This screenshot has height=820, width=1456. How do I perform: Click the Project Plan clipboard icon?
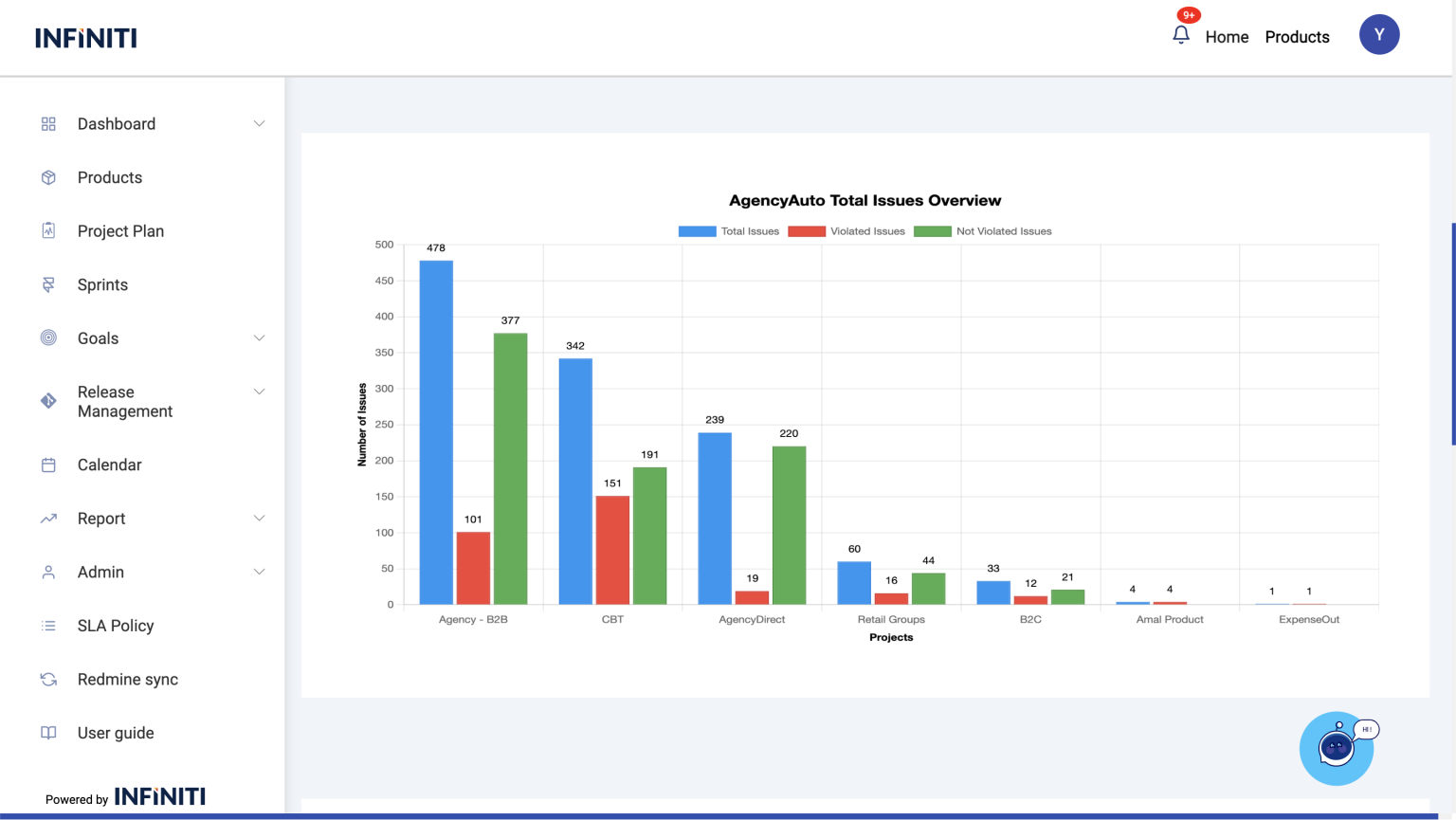[x=48, y=230]
